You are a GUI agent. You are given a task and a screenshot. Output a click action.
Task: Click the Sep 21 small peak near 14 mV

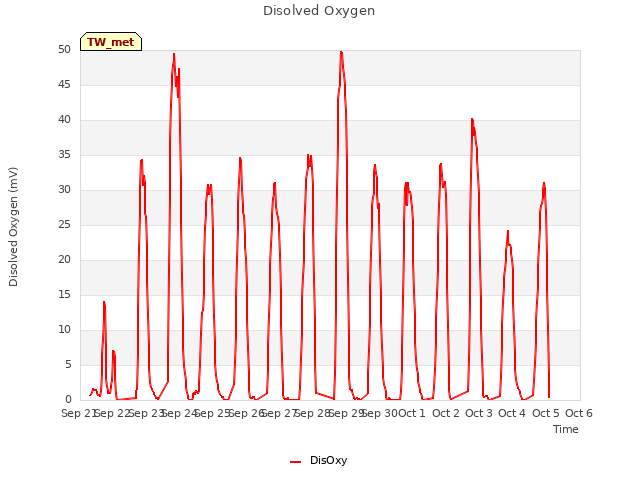104,302
